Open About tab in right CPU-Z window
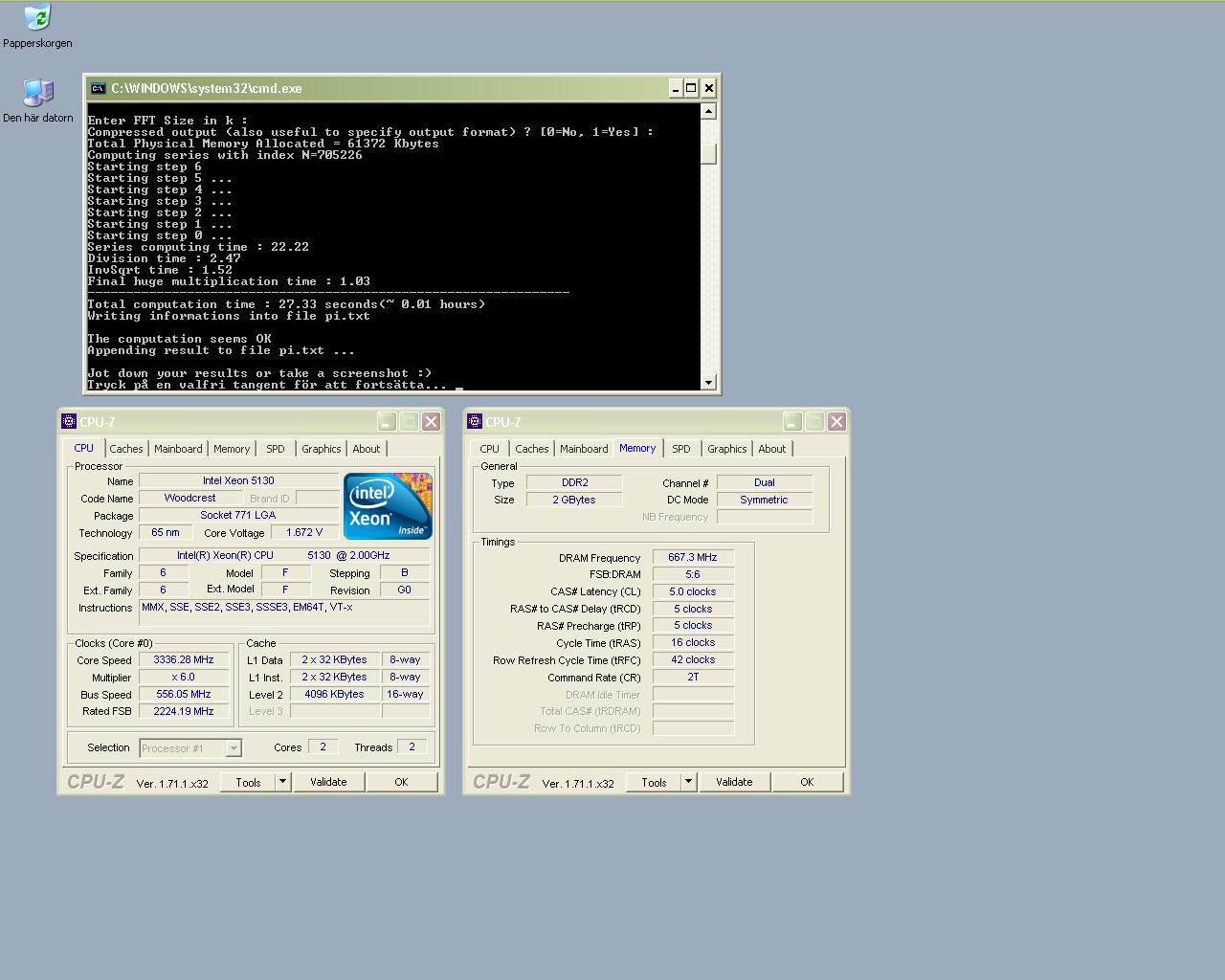This screenshot has height=980, width=1225. coord(772,449)
